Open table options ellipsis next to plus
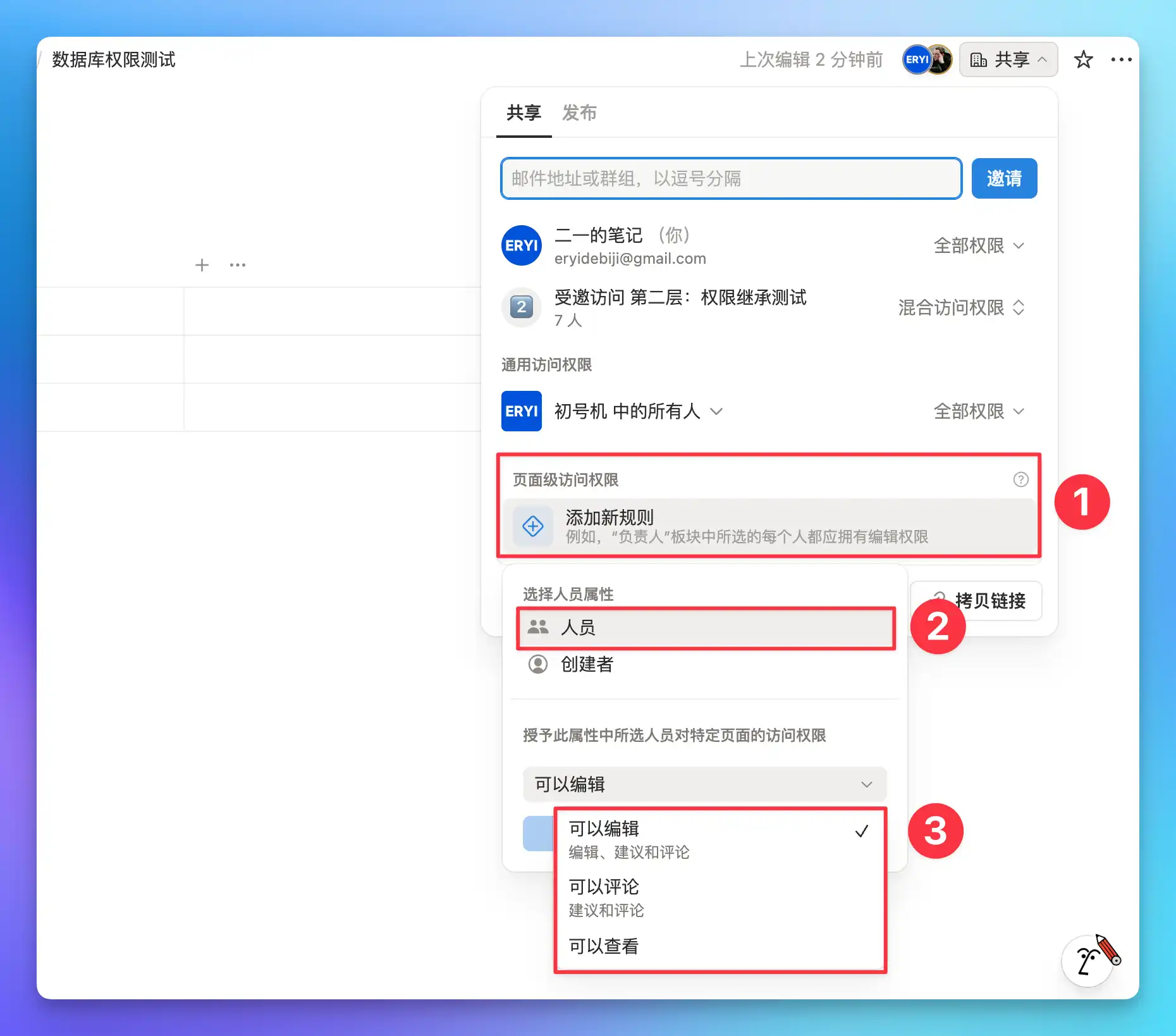 pyautogui.click(x=238, y=265)
